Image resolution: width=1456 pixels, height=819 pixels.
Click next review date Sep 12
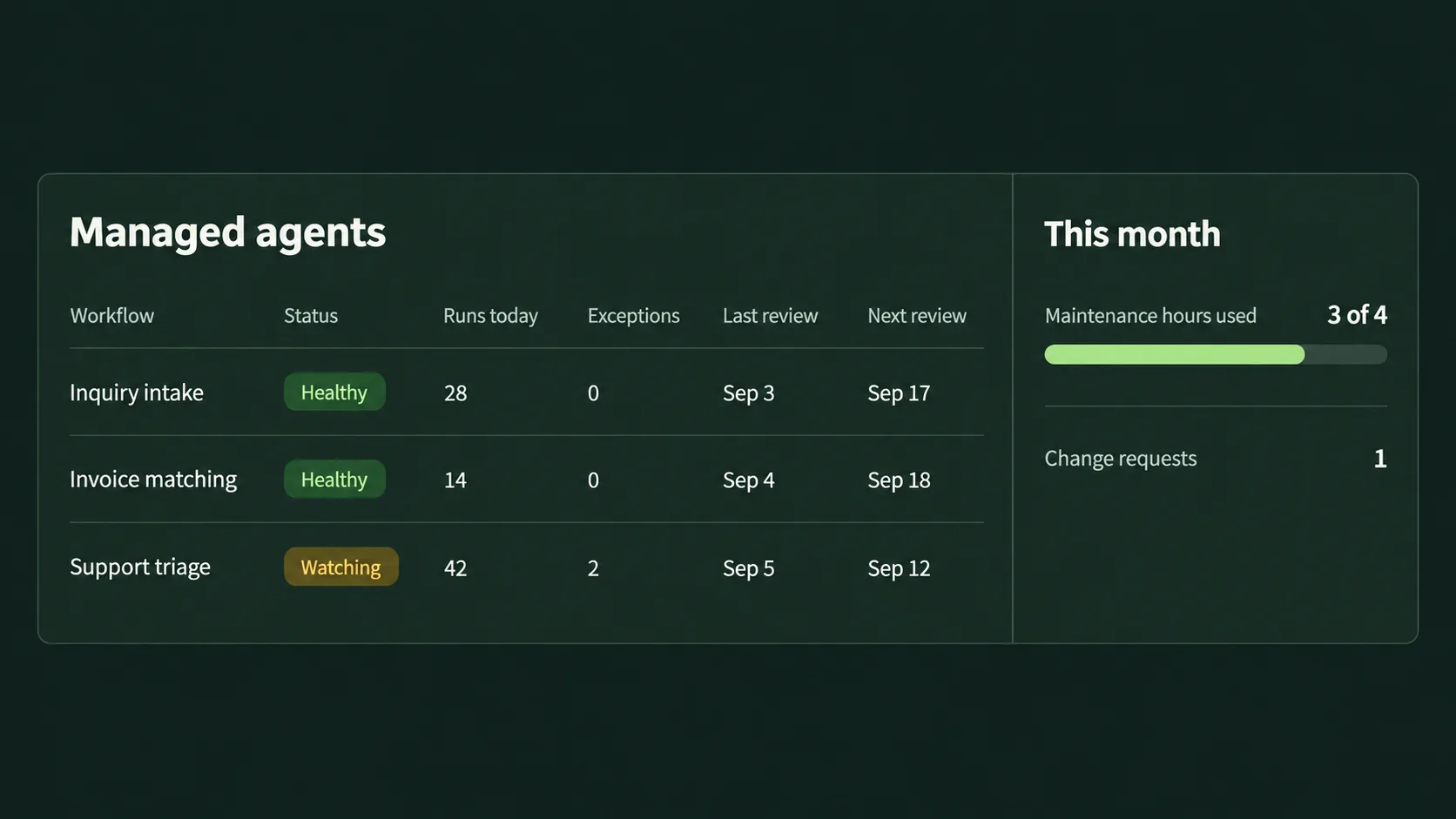tap(899, 568)
